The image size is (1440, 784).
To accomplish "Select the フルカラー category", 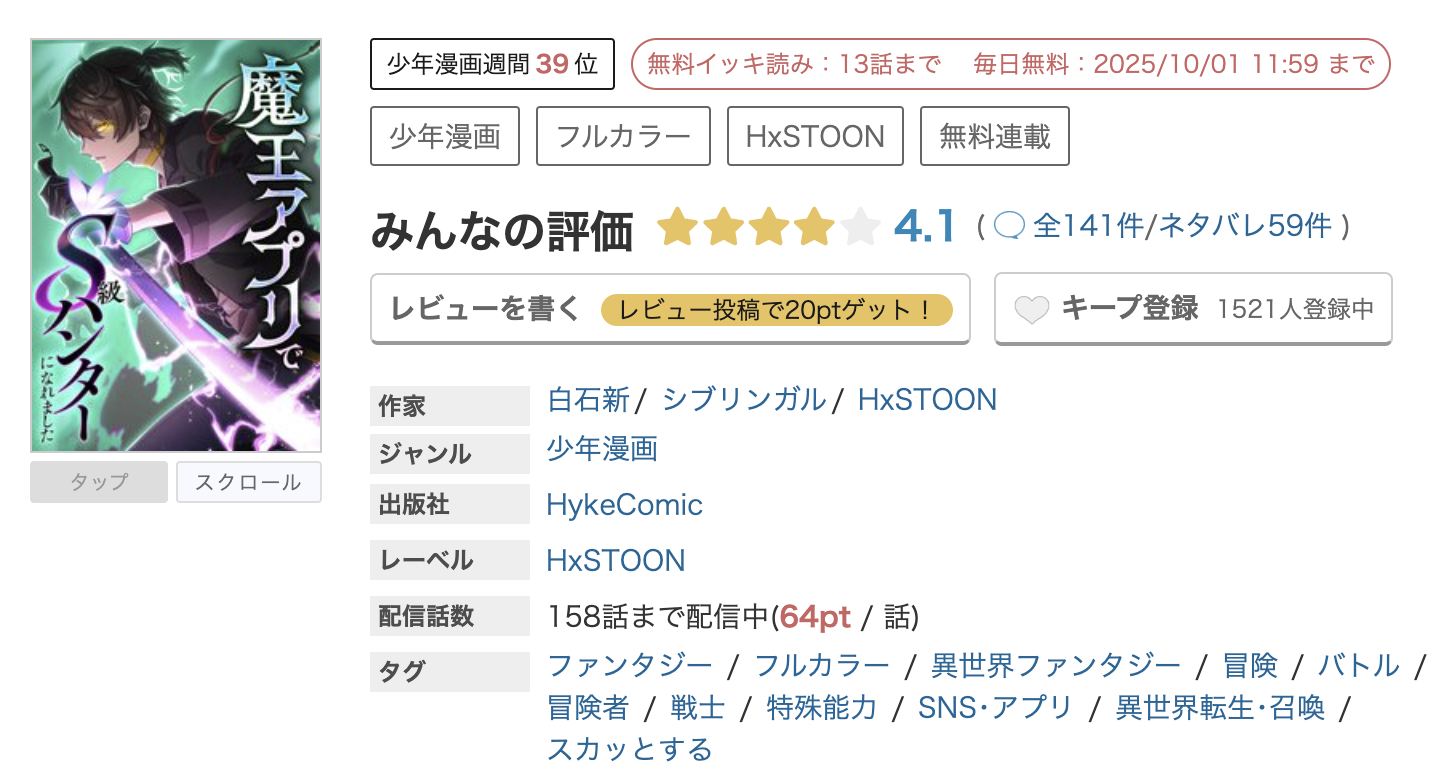I will [x=622, y=136].
